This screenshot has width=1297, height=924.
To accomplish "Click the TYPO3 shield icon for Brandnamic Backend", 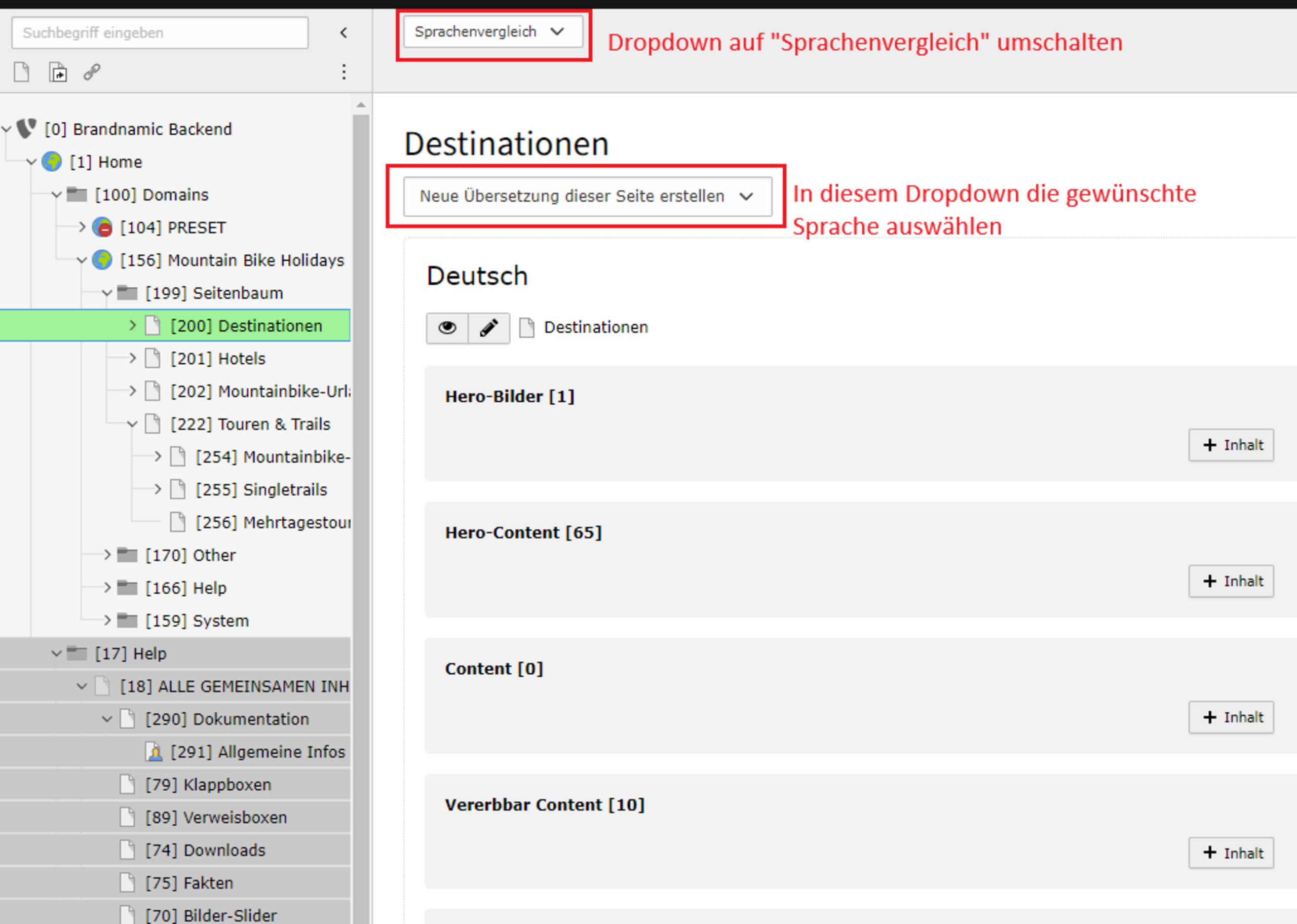I will tap(27, 129).
